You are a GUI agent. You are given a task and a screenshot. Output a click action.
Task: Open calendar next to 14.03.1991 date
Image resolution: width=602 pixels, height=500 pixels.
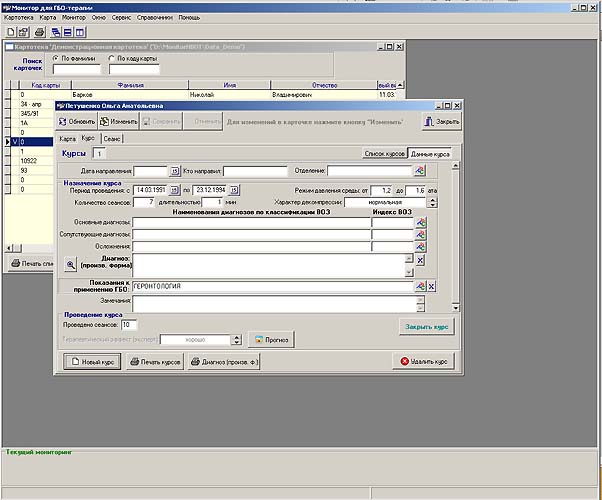point(174,190)
